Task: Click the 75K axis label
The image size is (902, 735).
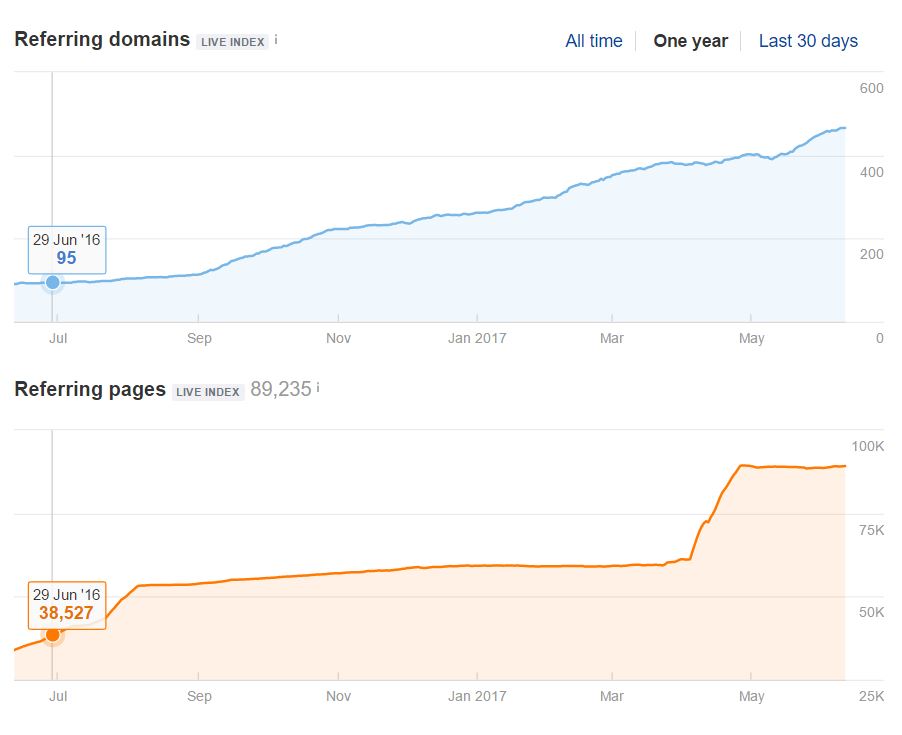Action: click(871, 530)
